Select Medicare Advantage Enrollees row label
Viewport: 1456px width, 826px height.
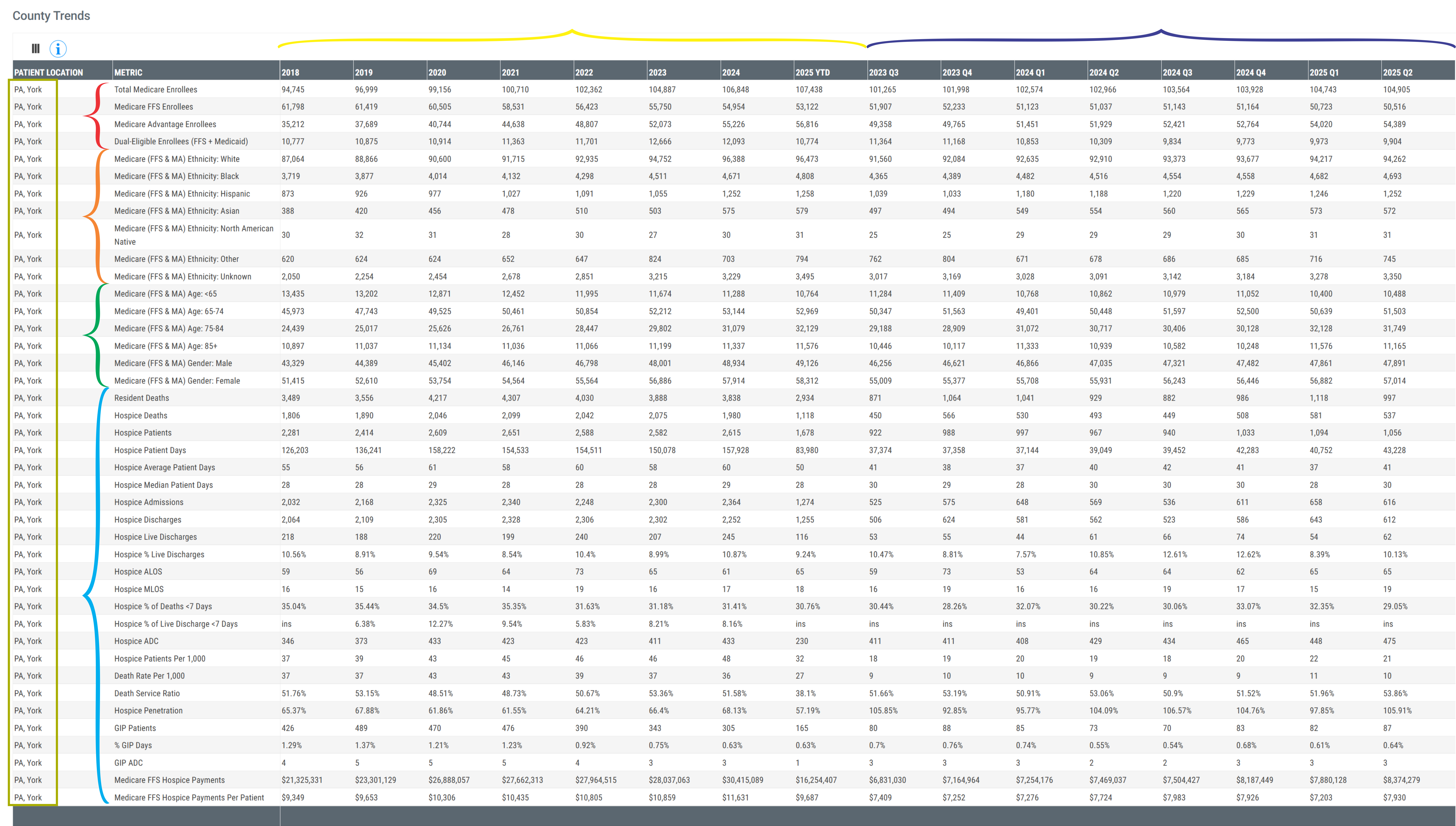point(165,124)
